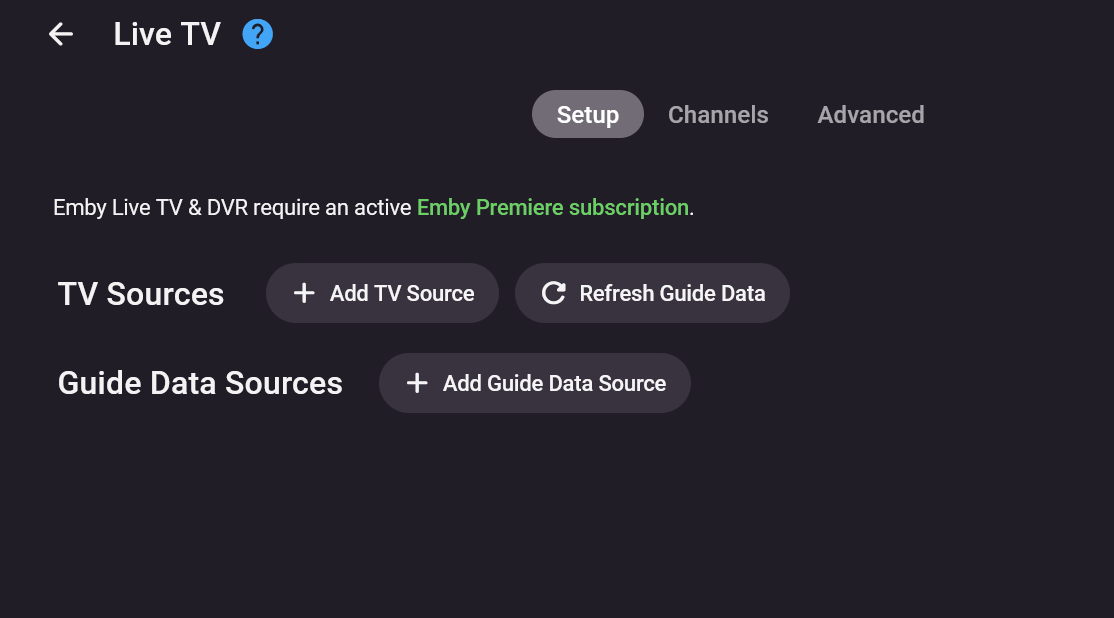Click the back arrow icon
This screenshot has height=618, width=1114.
tap(61, 34)
